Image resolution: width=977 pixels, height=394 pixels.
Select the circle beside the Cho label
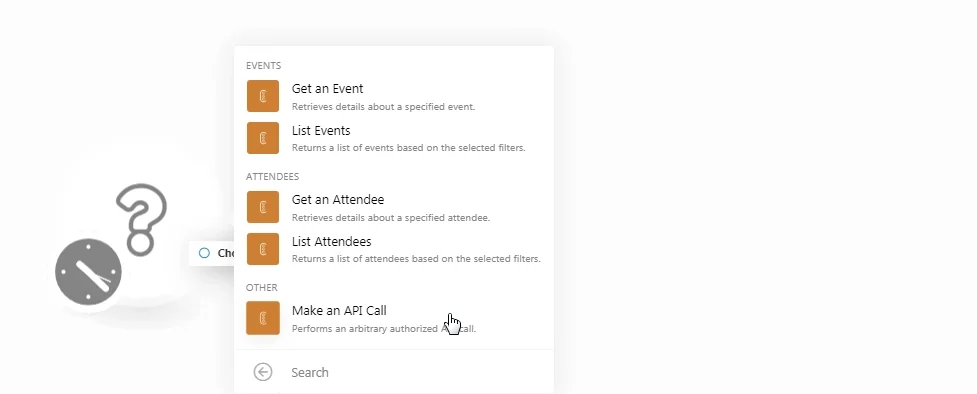(204, 252)
